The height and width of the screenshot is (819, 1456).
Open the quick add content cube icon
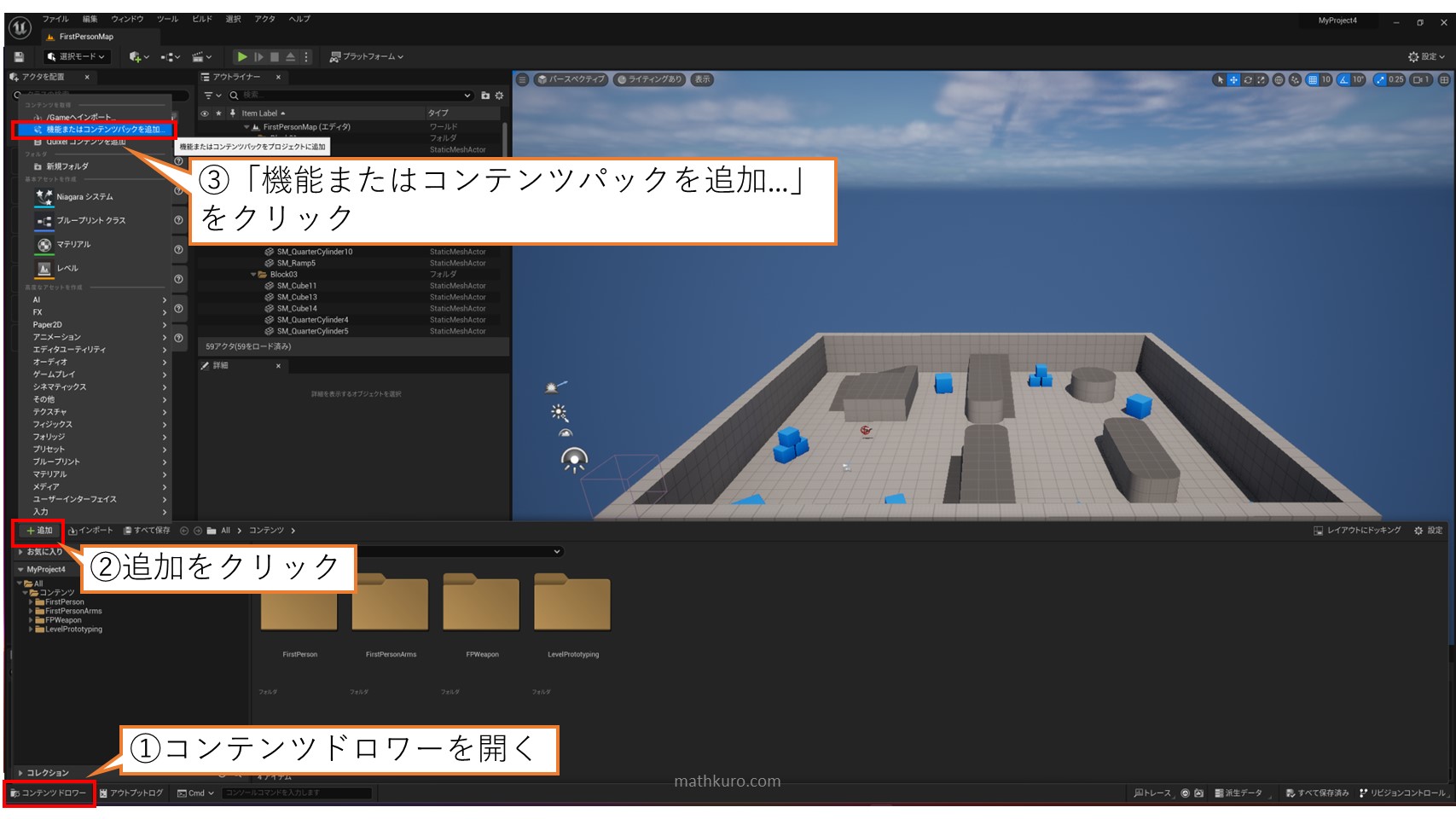tap(138, 56)
